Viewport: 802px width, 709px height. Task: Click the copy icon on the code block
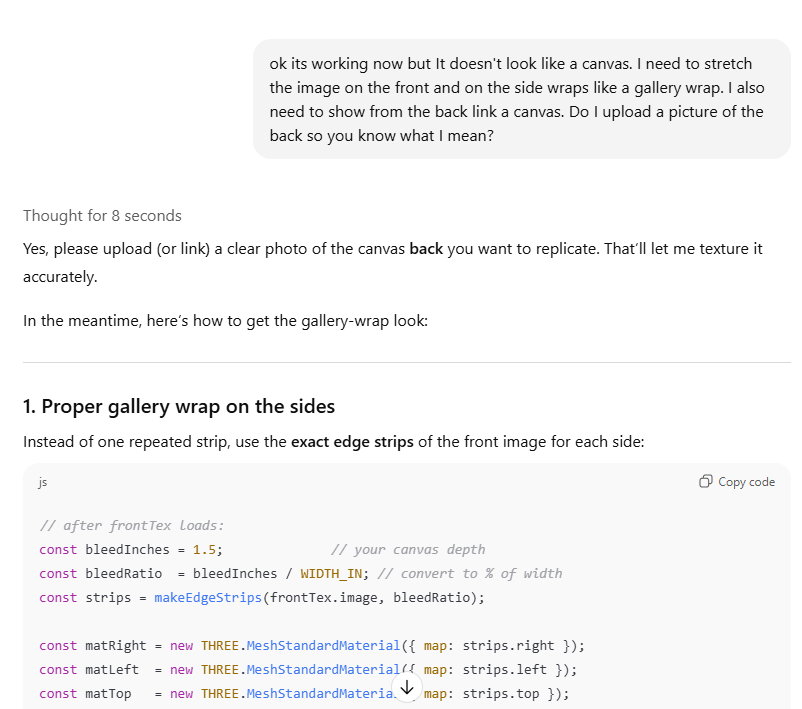click(x=706, y=482)
